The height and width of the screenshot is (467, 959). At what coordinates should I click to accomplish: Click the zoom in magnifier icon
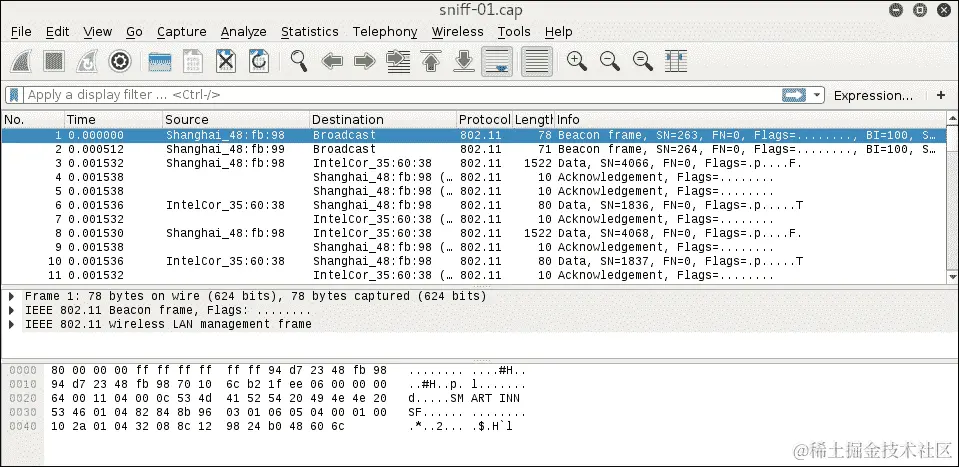pos(577,62)
